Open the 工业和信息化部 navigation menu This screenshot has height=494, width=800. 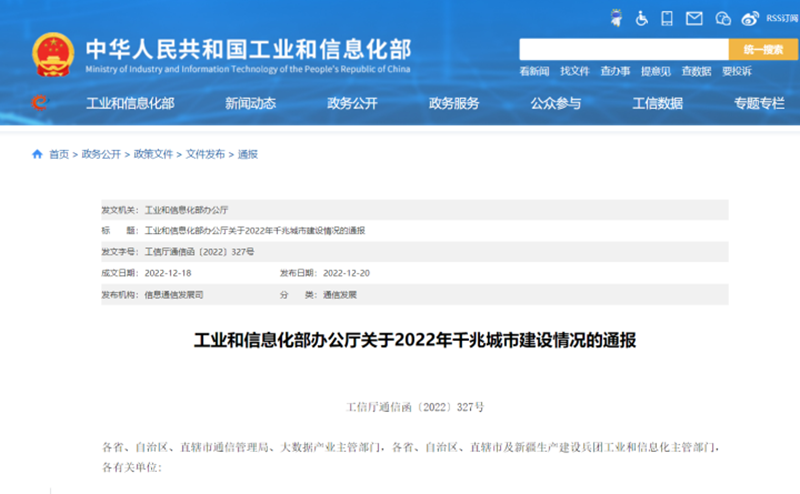click(130, 103)
